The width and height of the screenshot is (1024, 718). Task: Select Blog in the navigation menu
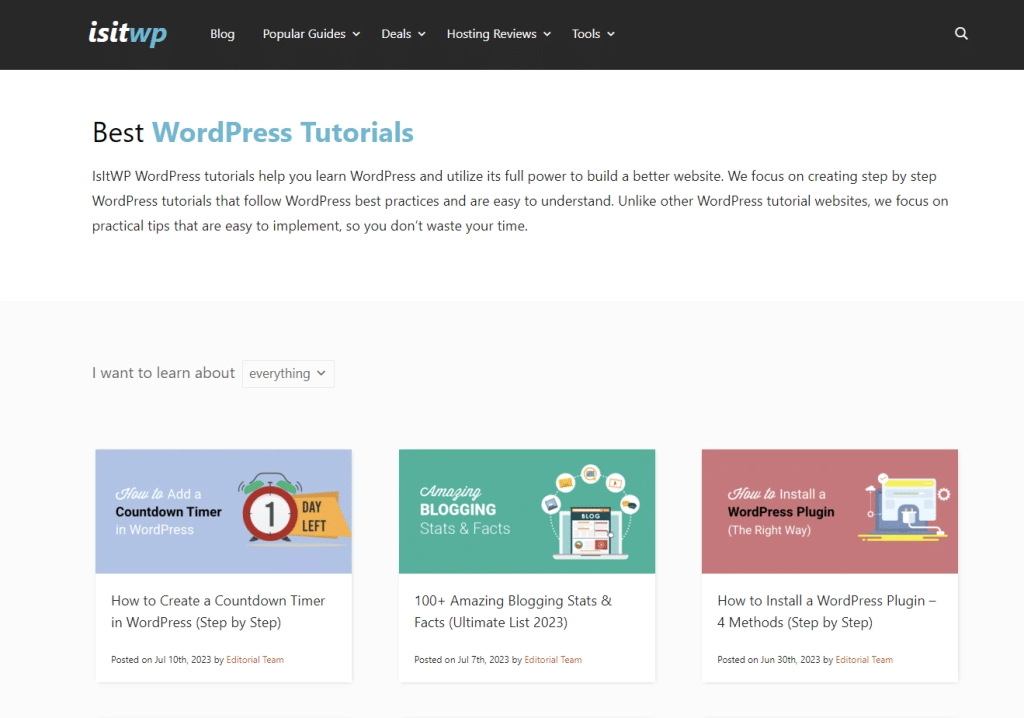222,33
